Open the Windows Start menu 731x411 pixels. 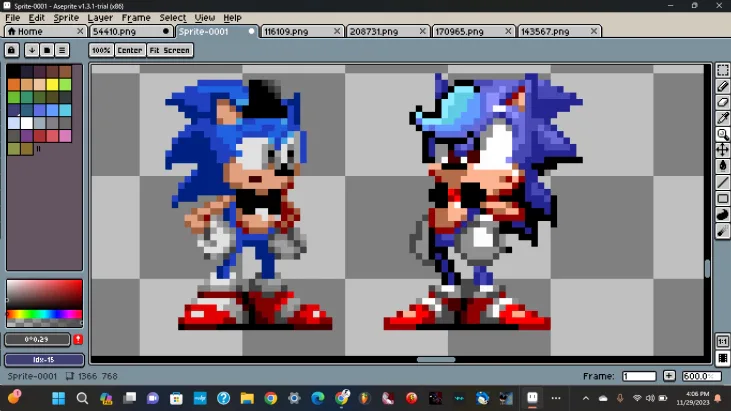[59, 398]
